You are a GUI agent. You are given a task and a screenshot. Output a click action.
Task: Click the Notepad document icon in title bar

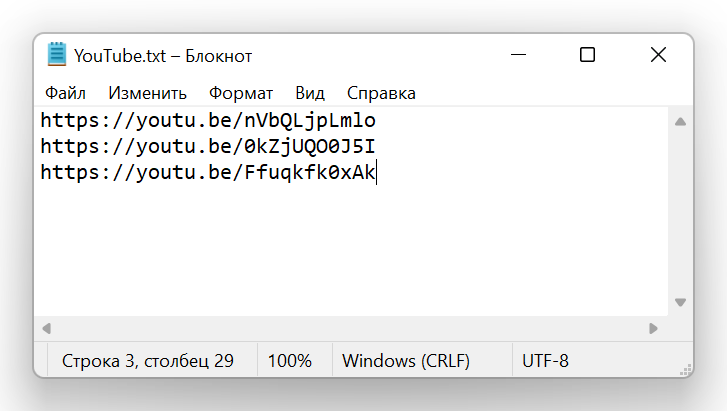tap(57, 55)
